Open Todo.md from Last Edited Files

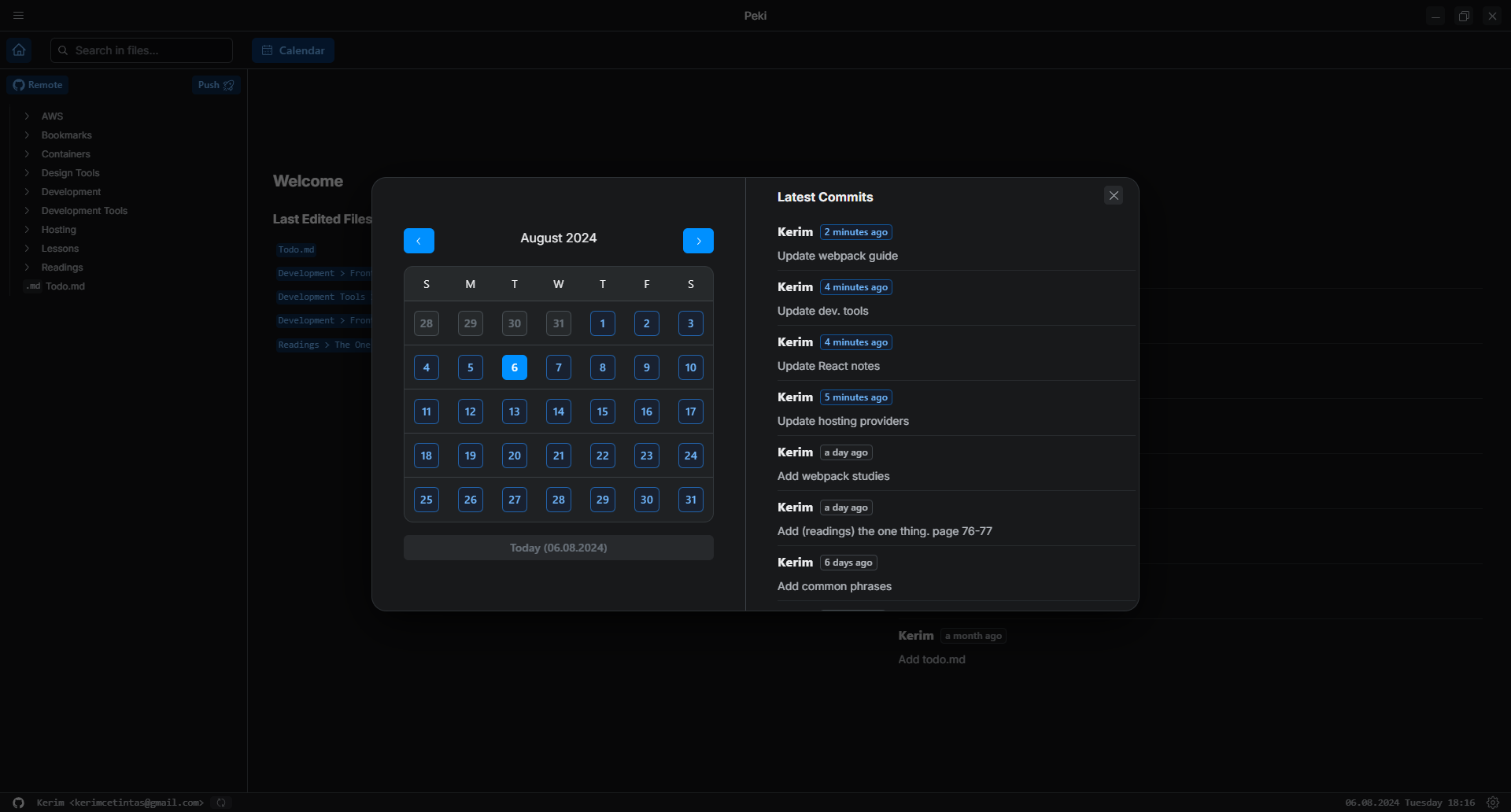click(296, 249)
